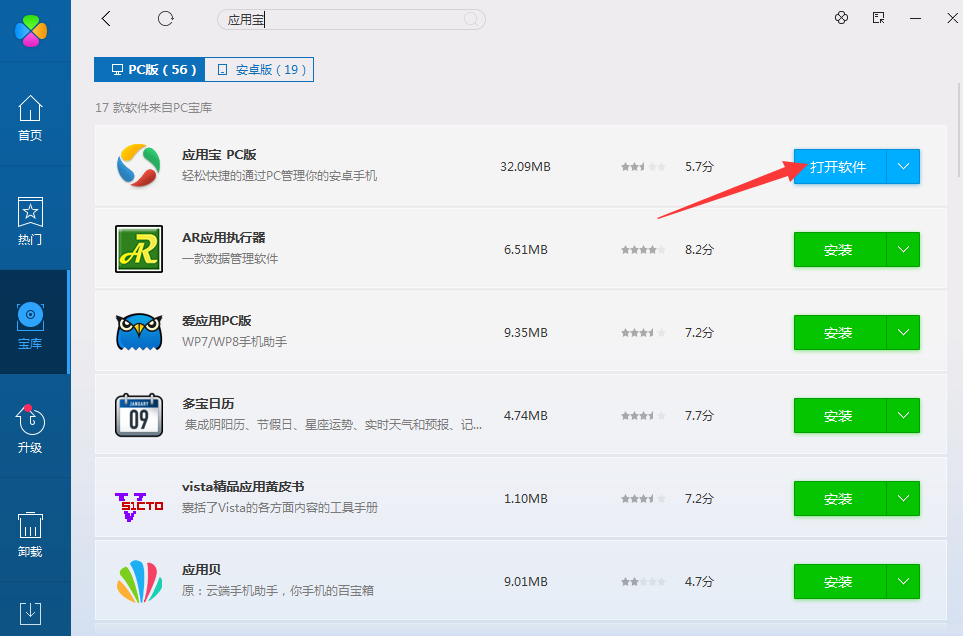Screen dimensions: 963x636
Task: Open 卸载 uninstall section in the sidebar
Action: coord(31,533)
